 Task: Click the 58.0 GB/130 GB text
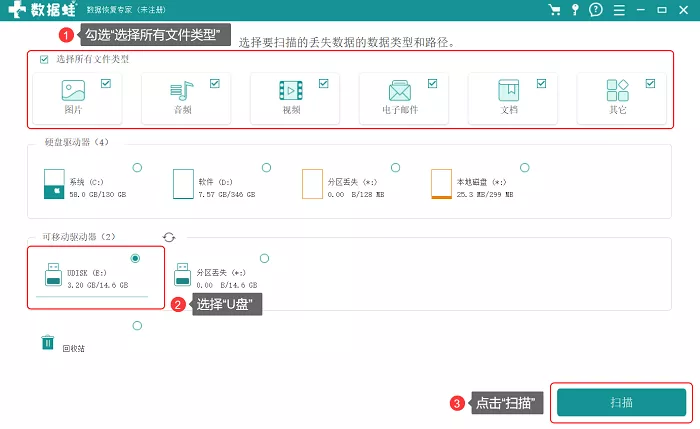click(x=98, y=195)
